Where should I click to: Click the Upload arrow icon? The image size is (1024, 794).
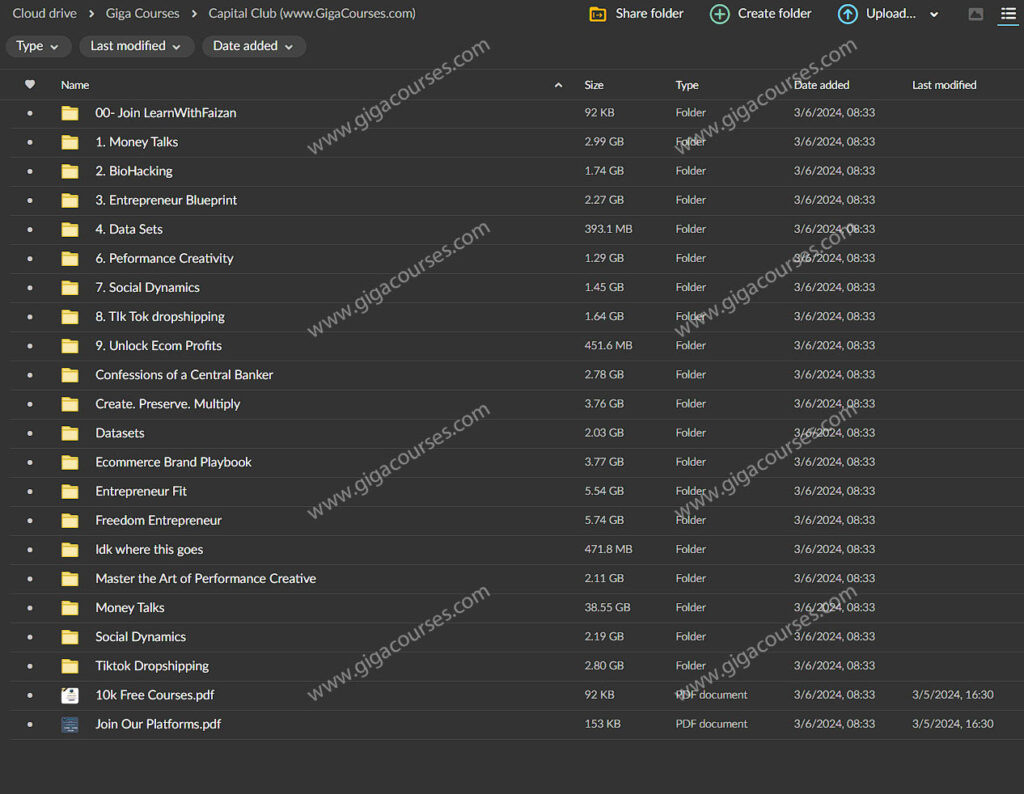pos(847,14)
